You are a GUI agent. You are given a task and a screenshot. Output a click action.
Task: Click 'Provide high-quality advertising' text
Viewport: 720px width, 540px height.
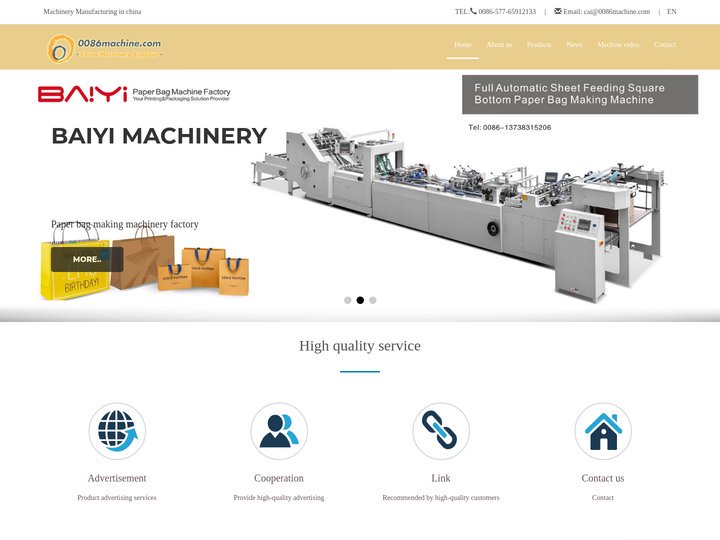279,498
